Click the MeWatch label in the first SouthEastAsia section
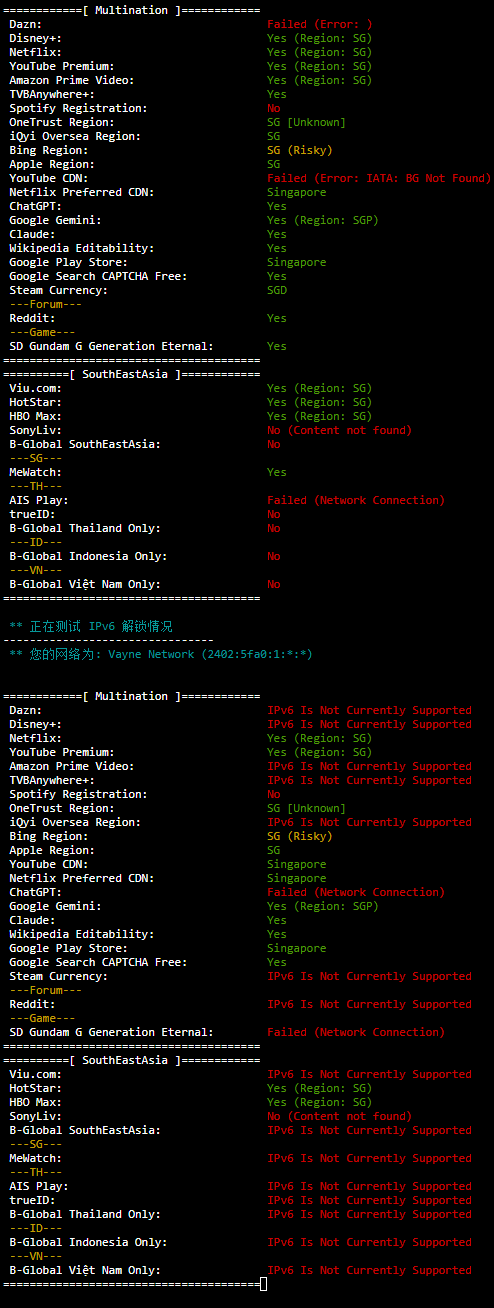Viewport: 494px width, 1308px height. 35,472
